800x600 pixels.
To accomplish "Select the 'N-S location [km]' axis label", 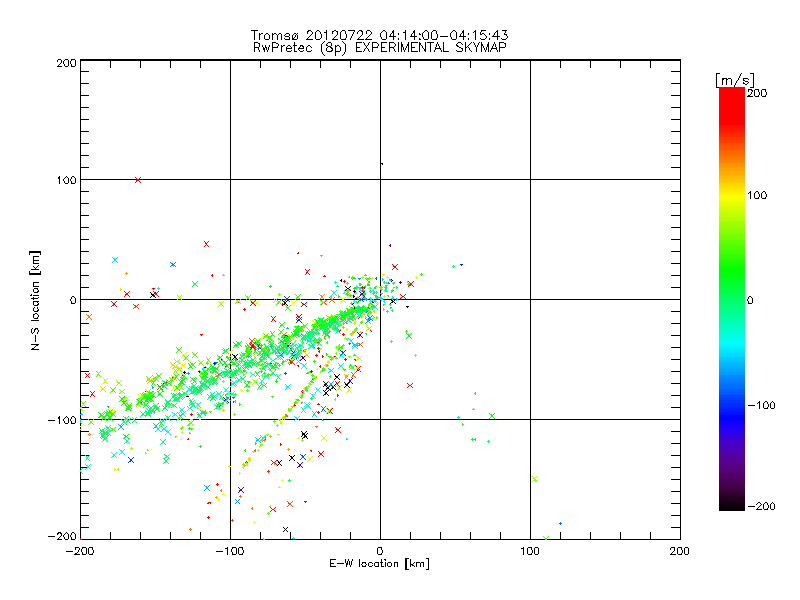I will tap(35, 301).
